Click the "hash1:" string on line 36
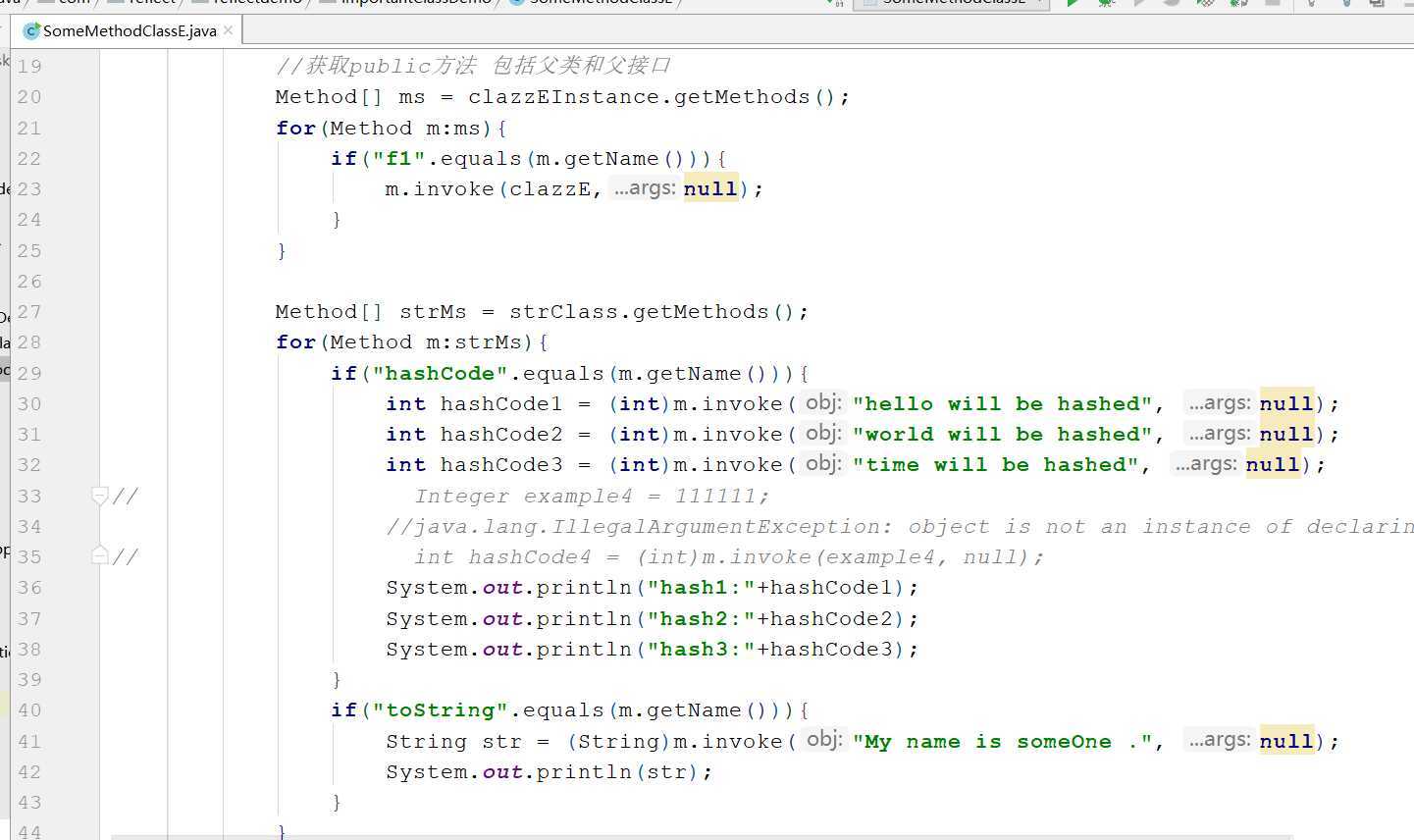Viewport: 1414px width, 840px height. point(701,587)
